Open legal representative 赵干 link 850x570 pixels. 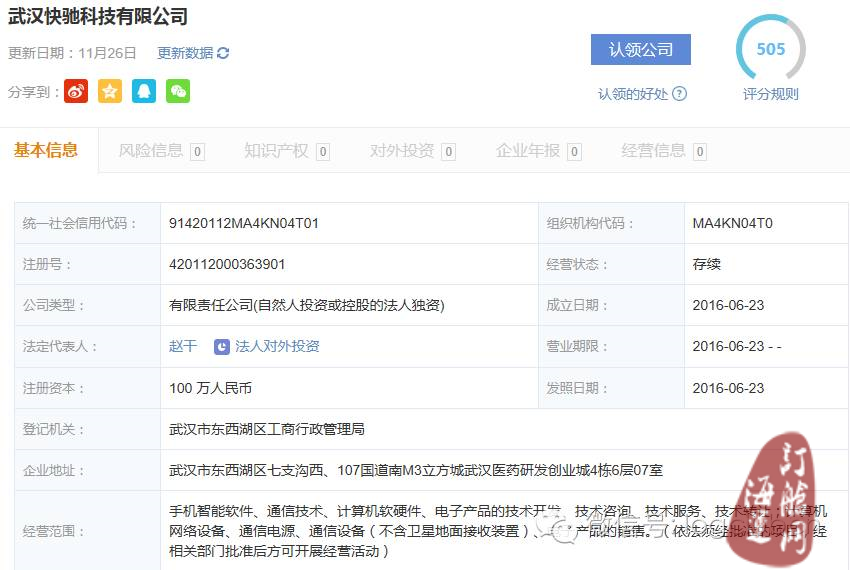tap(183, 346)
